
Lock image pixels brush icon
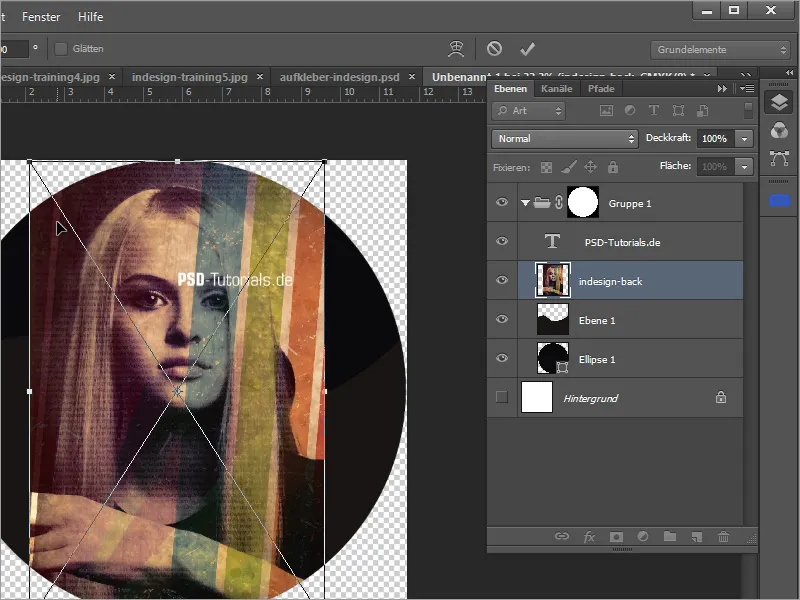tap(569, 167)
